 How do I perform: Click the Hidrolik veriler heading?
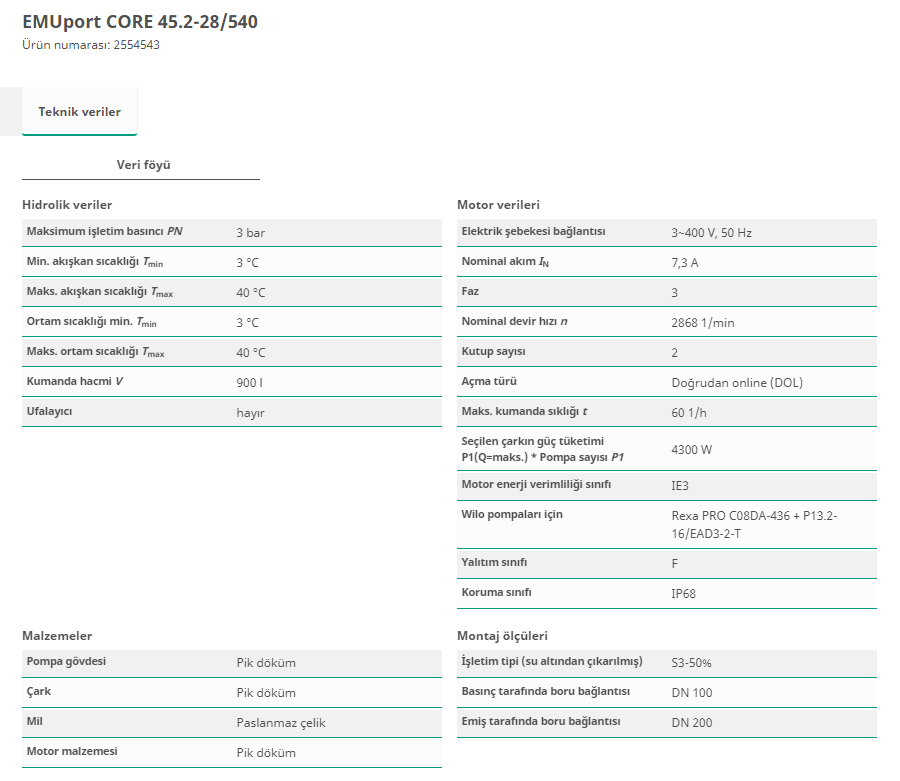click(67, 205)
